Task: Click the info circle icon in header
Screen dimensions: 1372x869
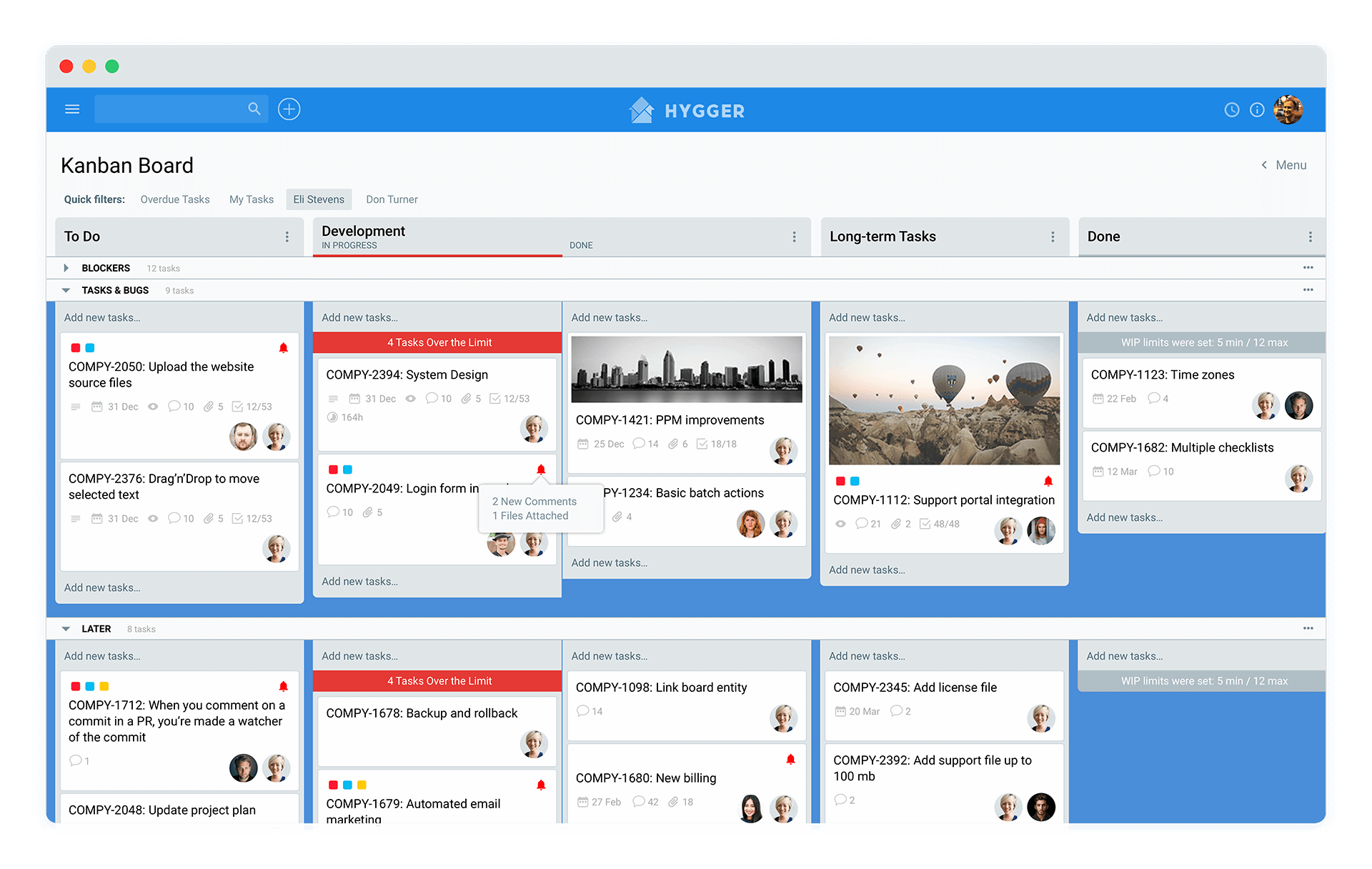Action: tap(1257, 110)
